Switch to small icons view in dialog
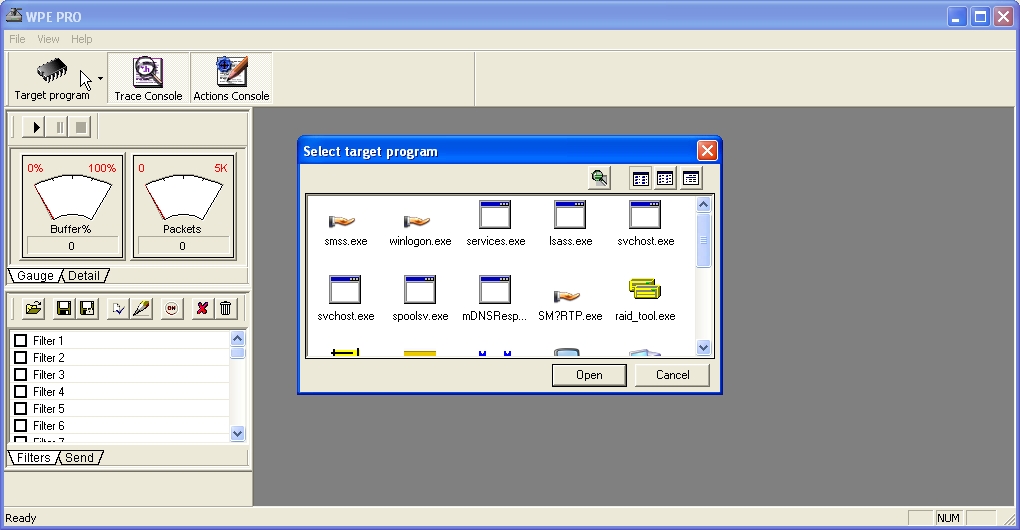The image size is (1020, 530). click(x=665, y=178)
